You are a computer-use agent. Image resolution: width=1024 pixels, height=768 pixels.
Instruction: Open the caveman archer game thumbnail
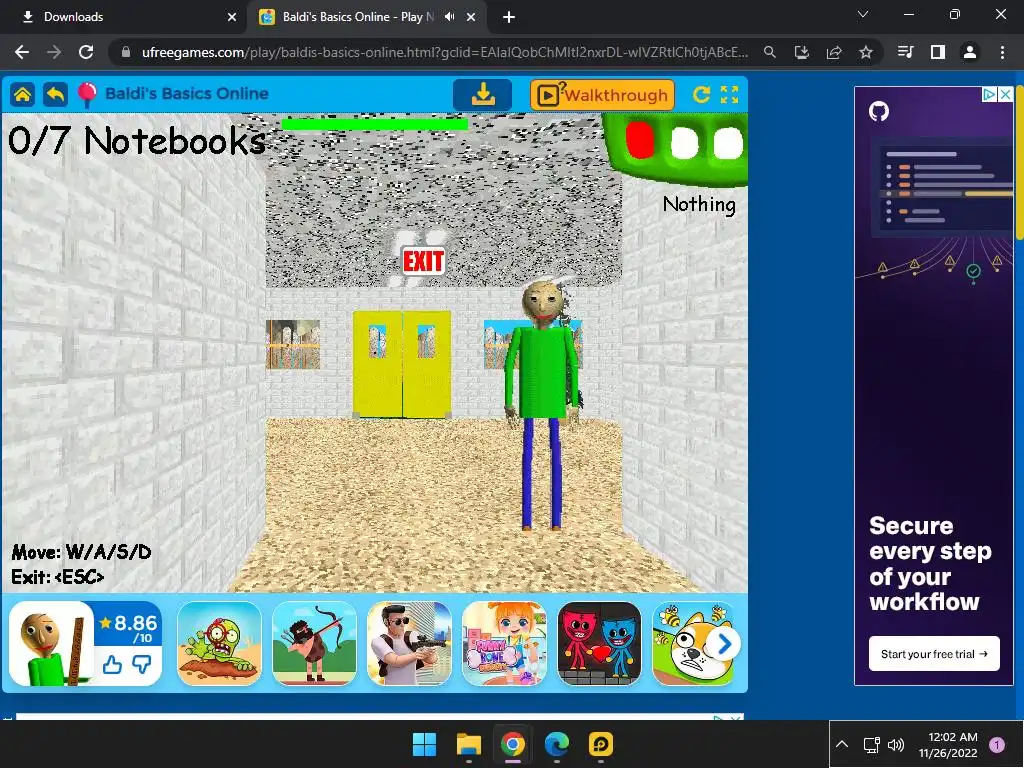[314, 644]
